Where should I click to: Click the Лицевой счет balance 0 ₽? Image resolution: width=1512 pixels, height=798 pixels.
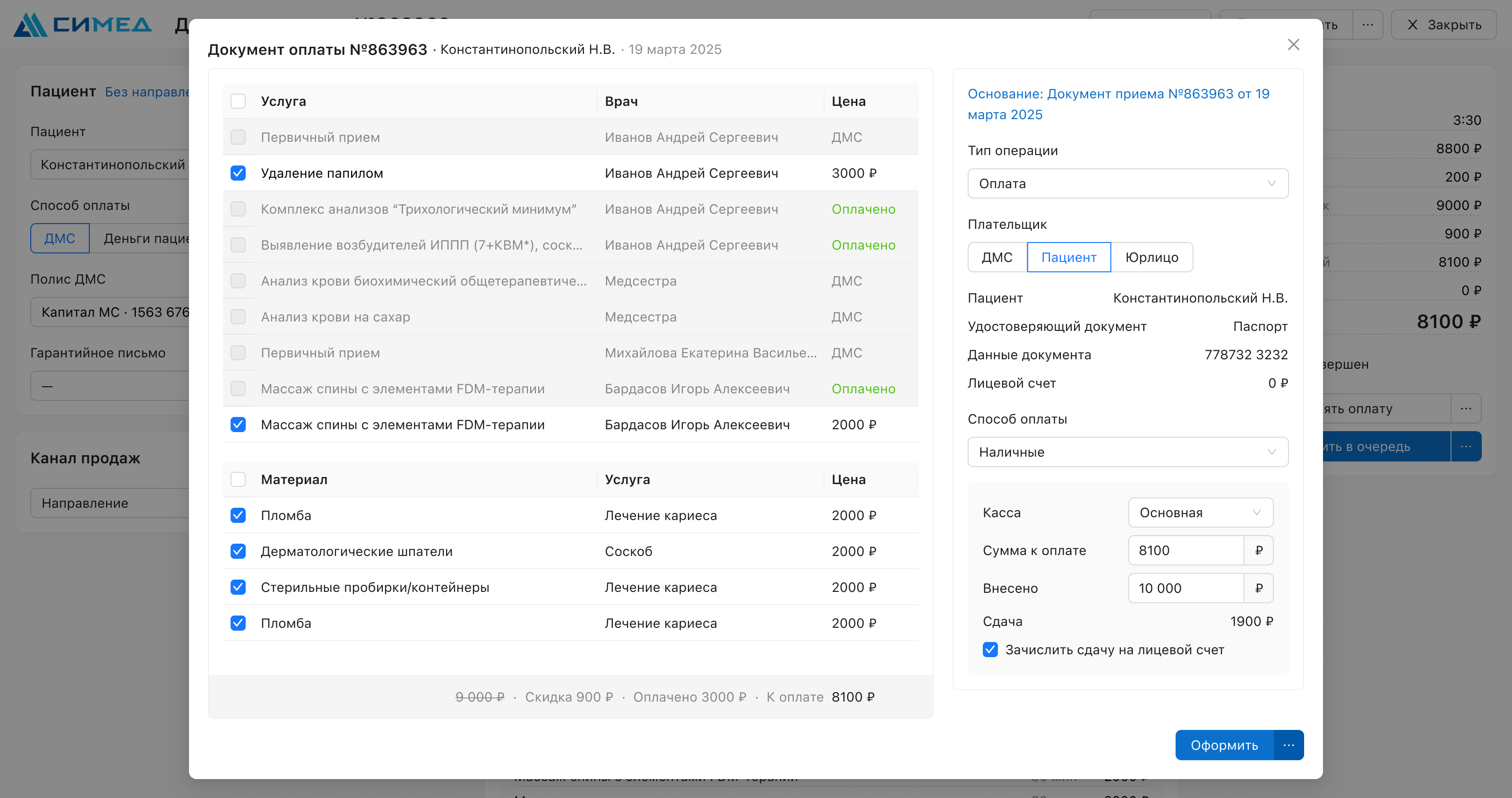coord(1278,383)
